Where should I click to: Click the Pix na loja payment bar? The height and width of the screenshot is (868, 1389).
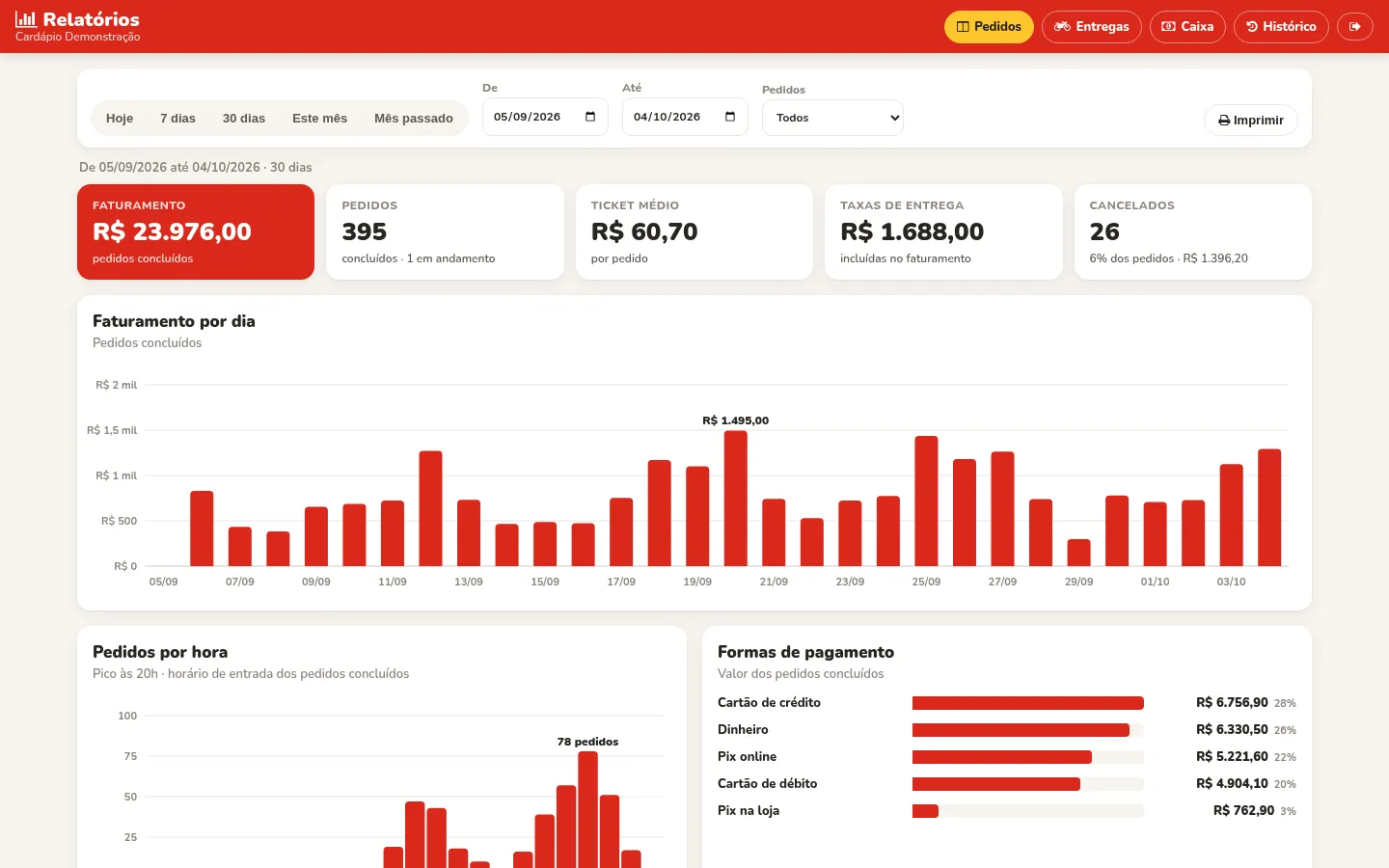tap(925, 811)
